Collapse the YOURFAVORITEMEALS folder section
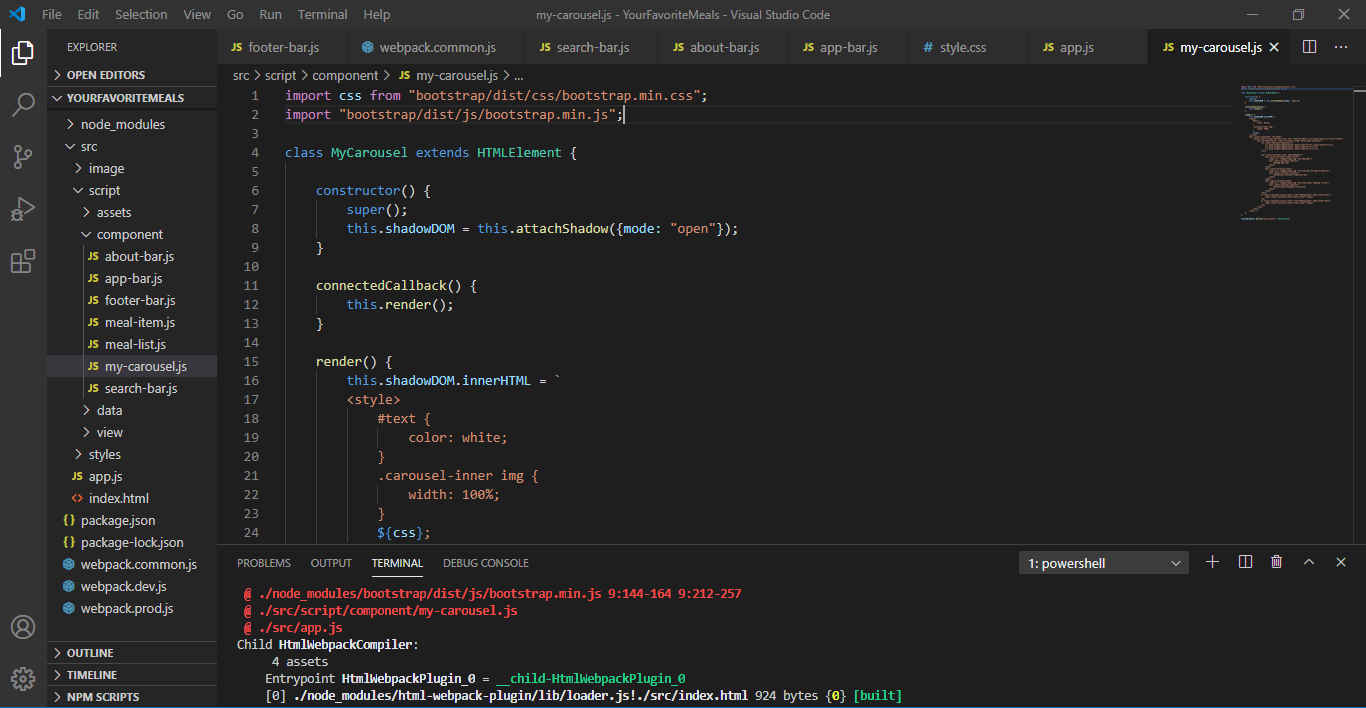Screen dimensions: 1366x708 [132, 98]
